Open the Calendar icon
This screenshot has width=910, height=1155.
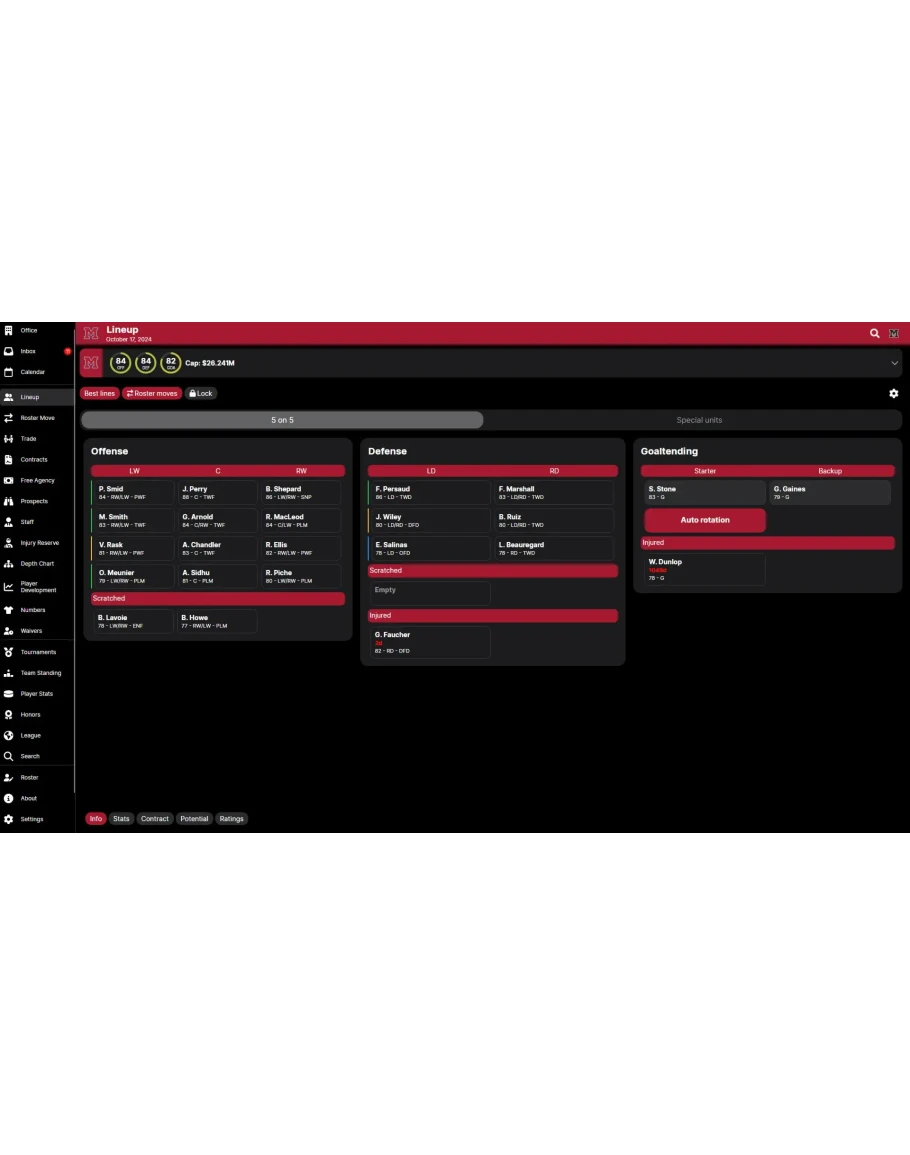9,372
